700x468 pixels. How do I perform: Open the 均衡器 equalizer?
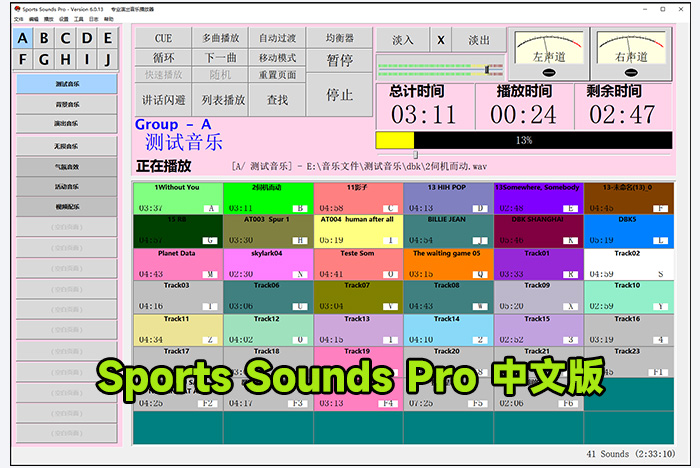tap(340, 38)
